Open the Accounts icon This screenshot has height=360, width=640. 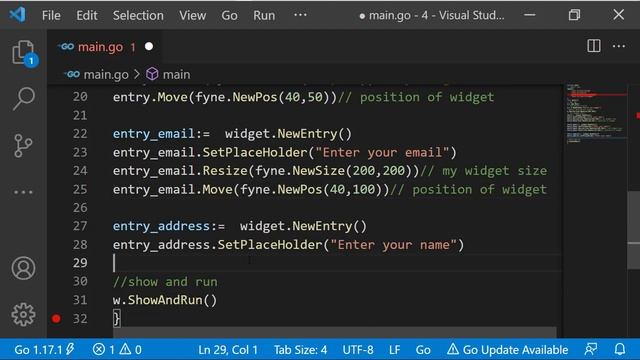[x=23, y=268]
